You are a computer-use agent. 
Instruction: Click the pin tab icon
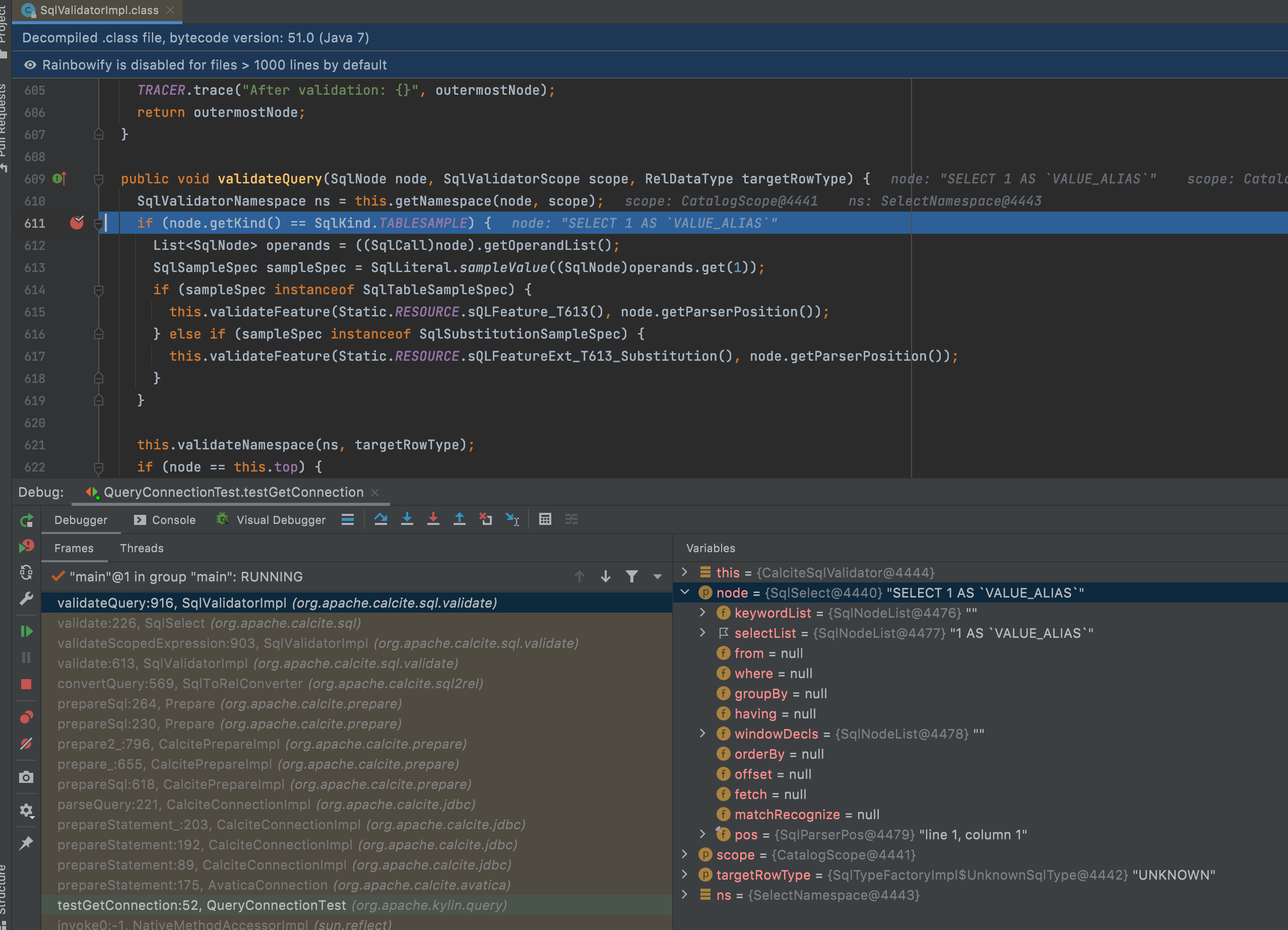tap(26, 843)
